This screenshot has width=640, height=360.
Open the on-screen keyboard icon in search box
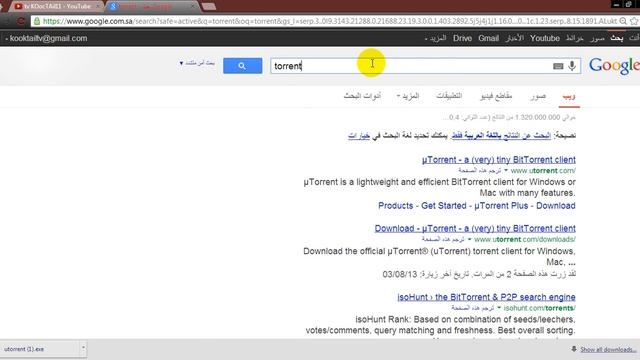pos(558,66)
